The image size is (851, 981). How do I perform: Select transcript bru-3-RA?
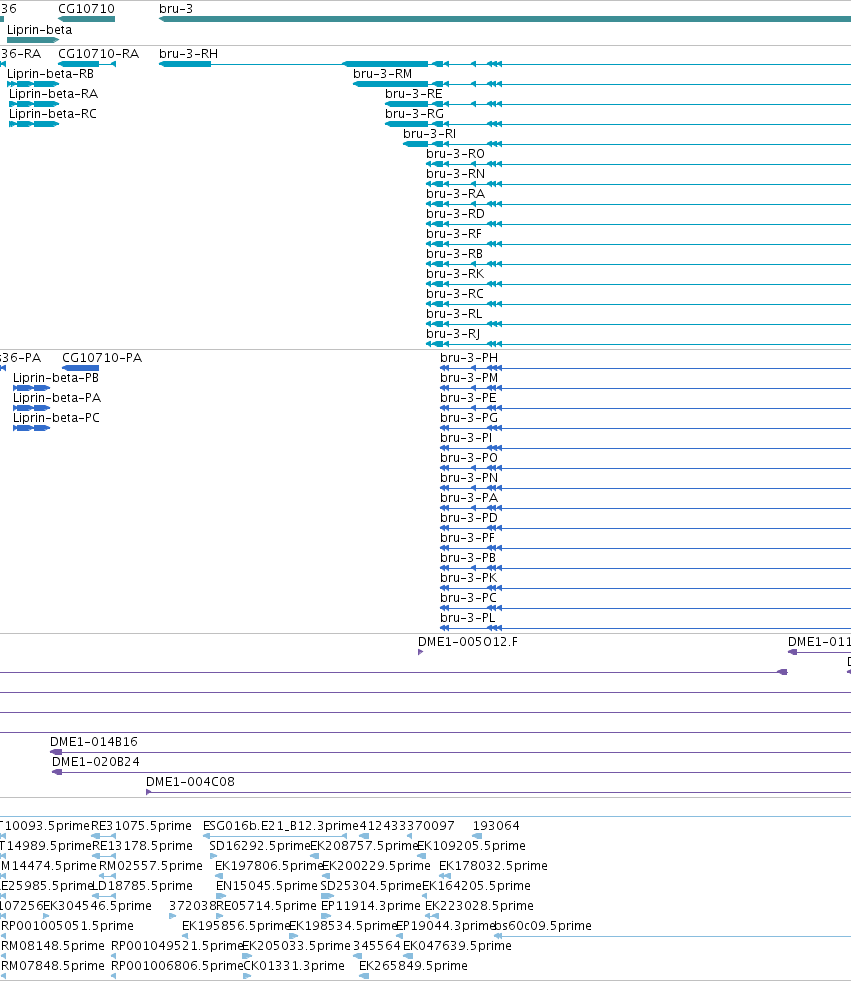456,194
